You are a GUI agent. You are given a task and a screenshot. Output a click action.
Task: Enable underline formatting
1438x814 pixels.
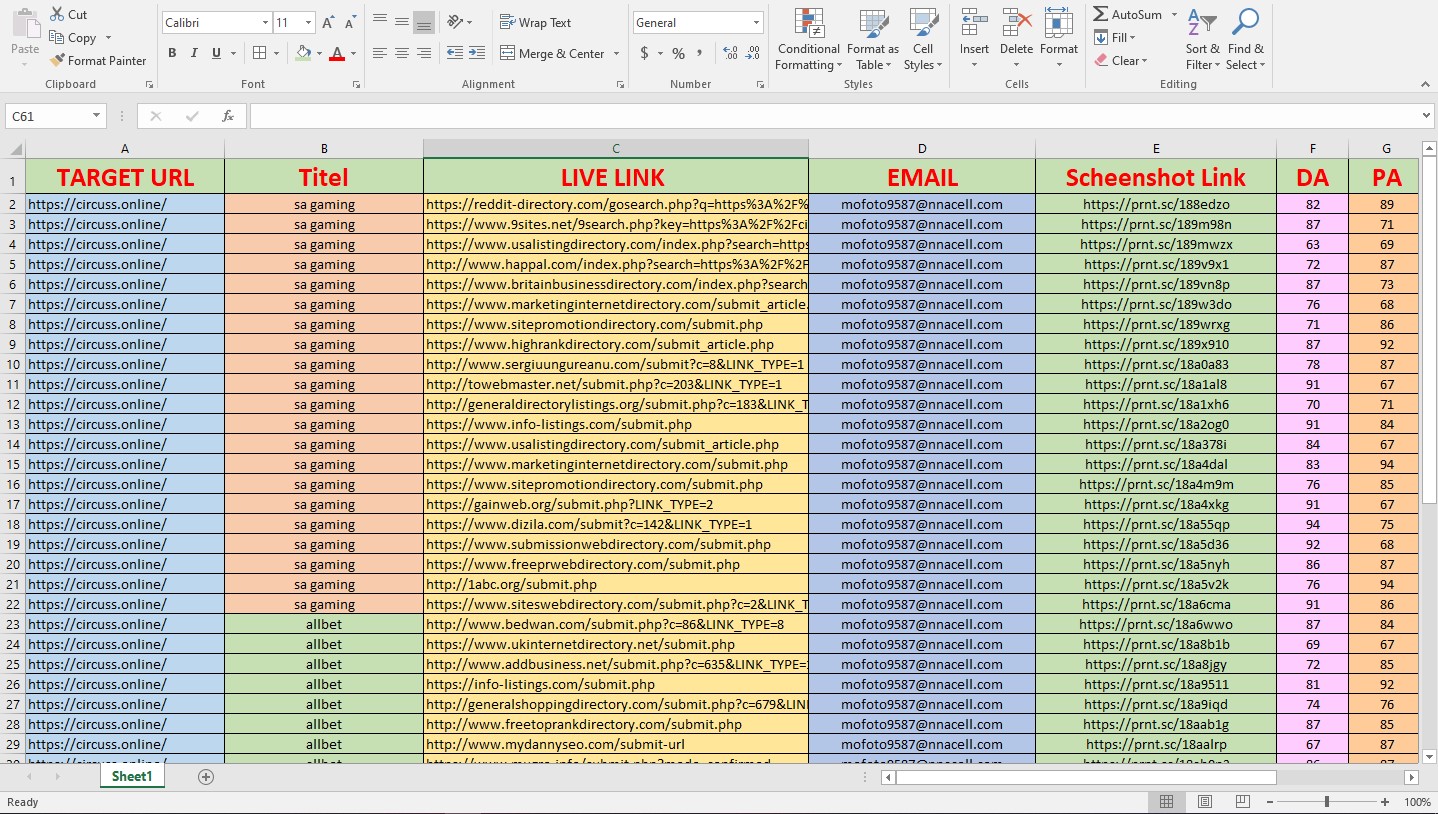[x=216, y=53]
